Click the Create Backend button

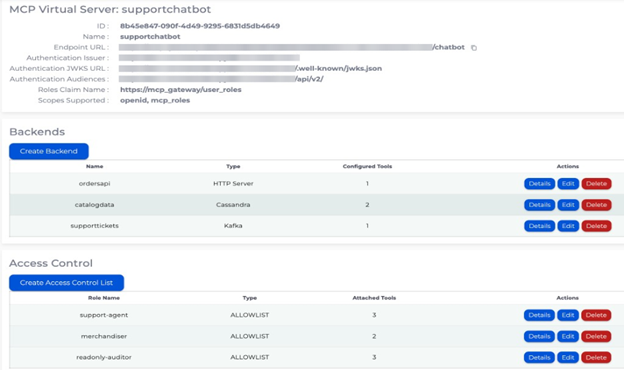pyautogui.click(x=49, y=151)
